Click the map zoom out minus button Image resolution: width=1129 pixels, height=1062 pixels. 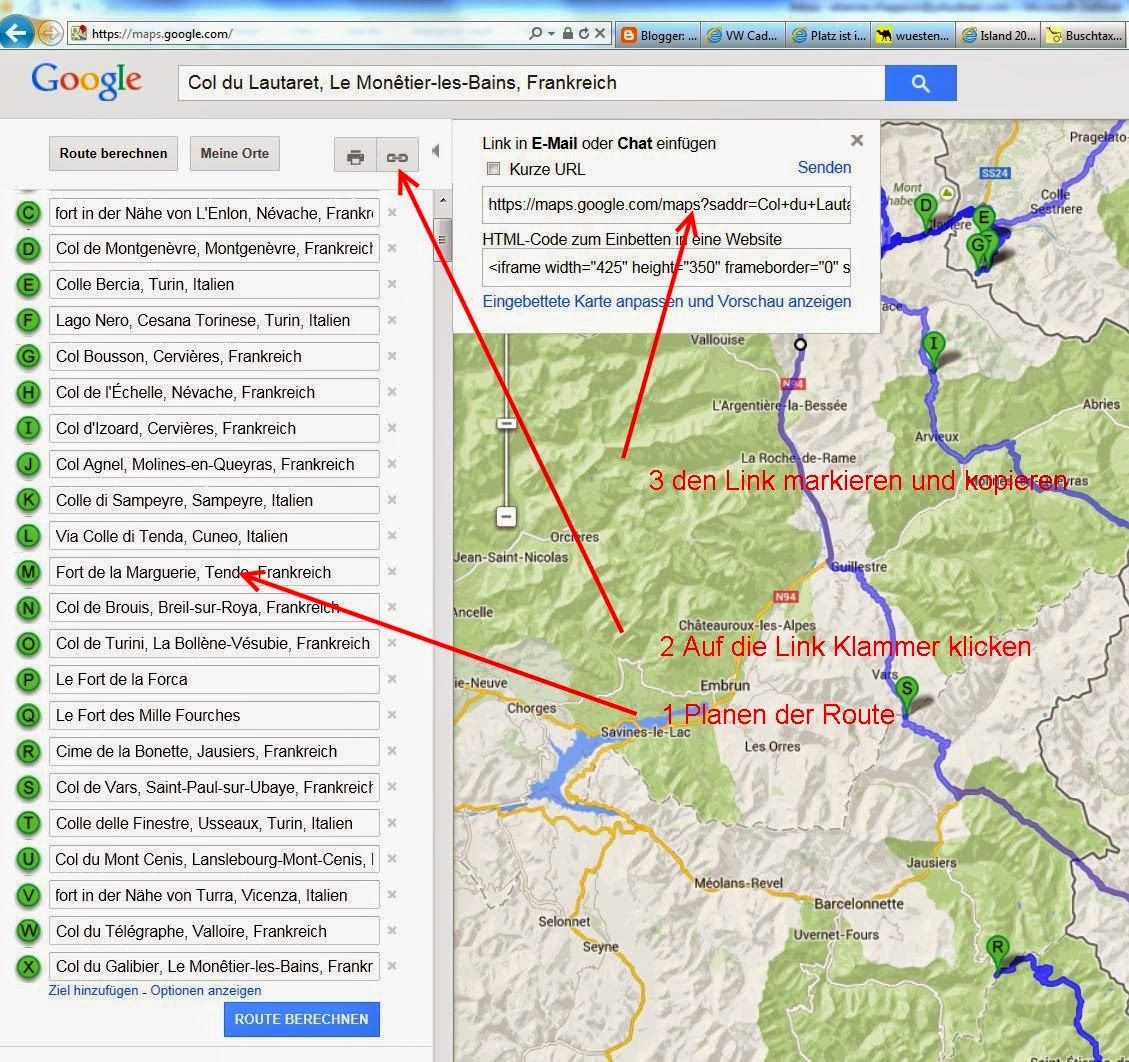pos(506,516)
